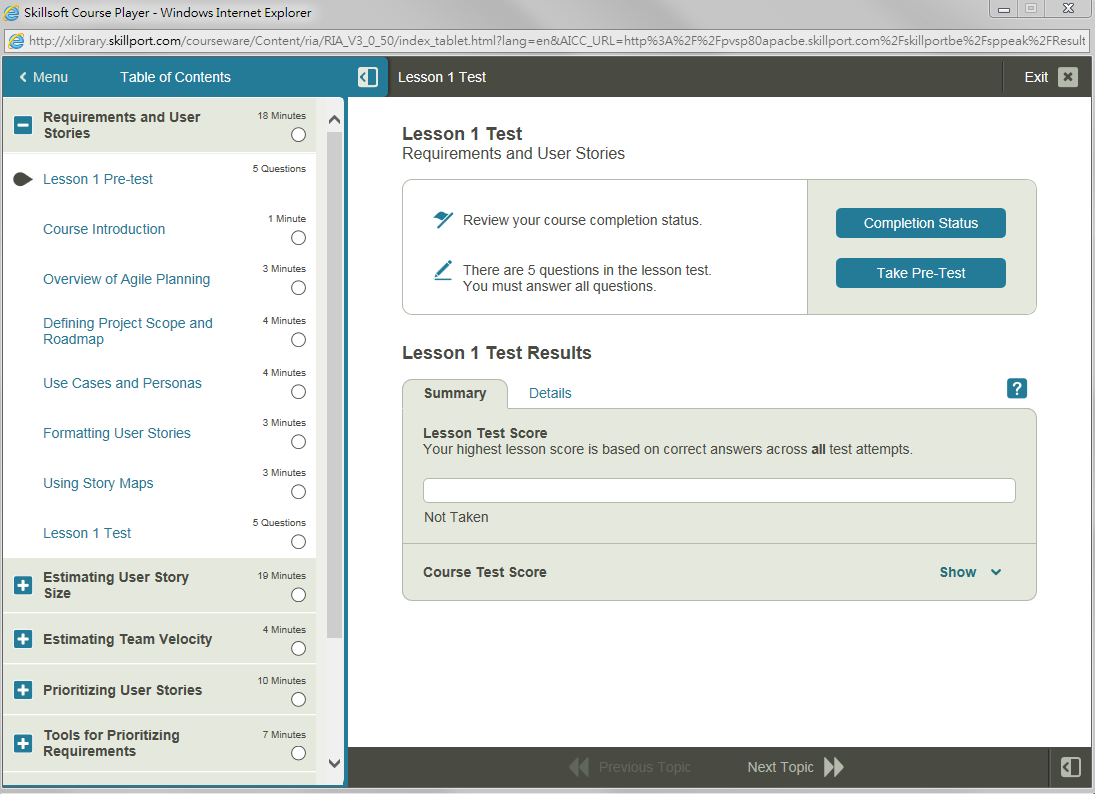Image resolution: width=1095 pixels, height=794 pixels.
Task: Click status circle for Lesson 1 Test
Action: click(298, 542)
